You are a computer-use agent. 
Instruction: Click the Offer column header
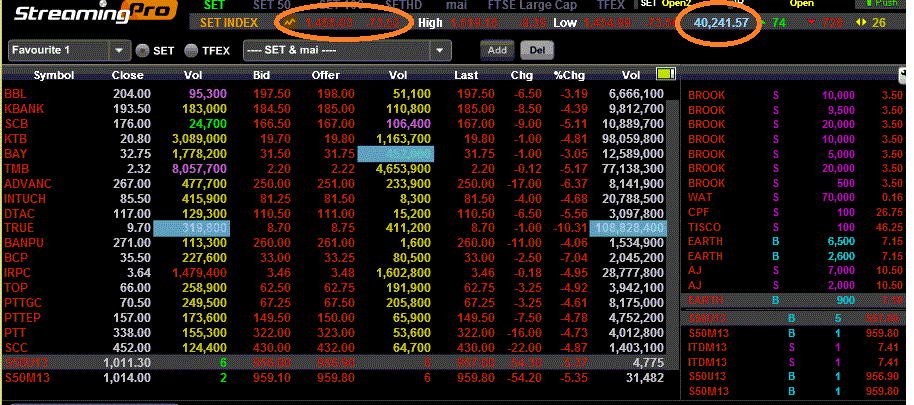pyautogui.click(x=325, y=75)
